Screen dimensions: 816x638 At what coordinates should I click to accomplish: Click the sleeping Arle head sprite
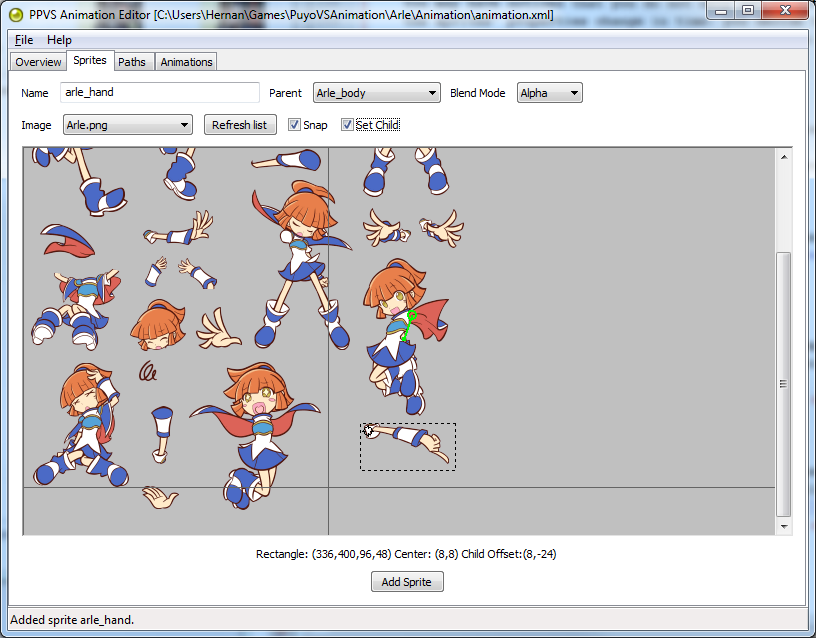158,325
